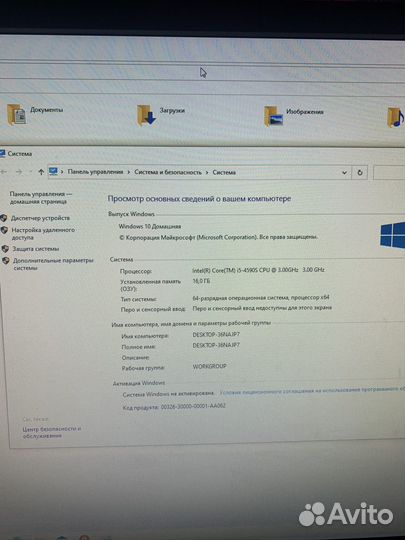Open Система и безопасность breadcrumb

click(168, 172)
